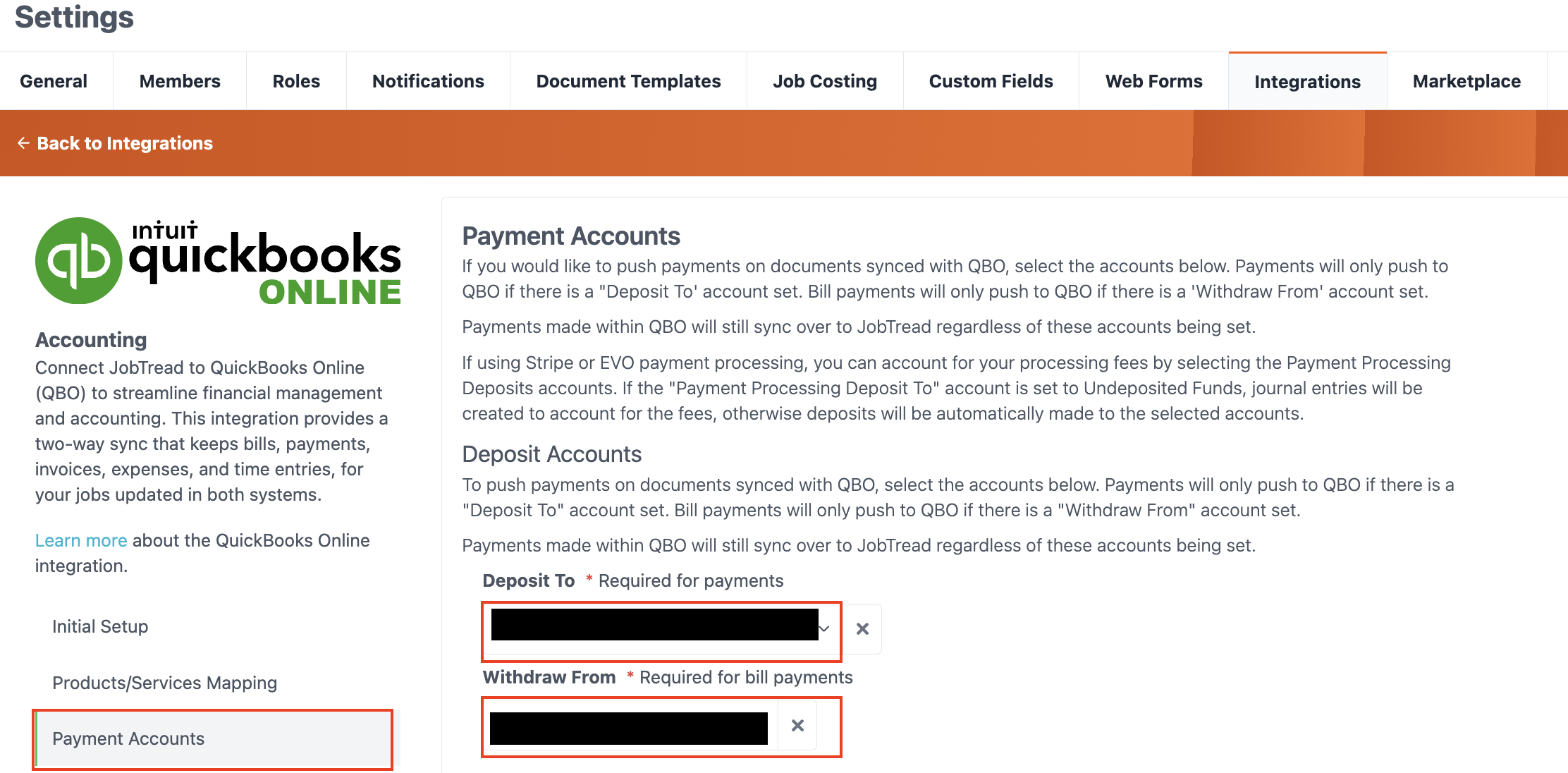Viewport: 1568px width, 773px height.
Task: Click the back arrow icon next to Back to Integrations
Action: (23, 143)
